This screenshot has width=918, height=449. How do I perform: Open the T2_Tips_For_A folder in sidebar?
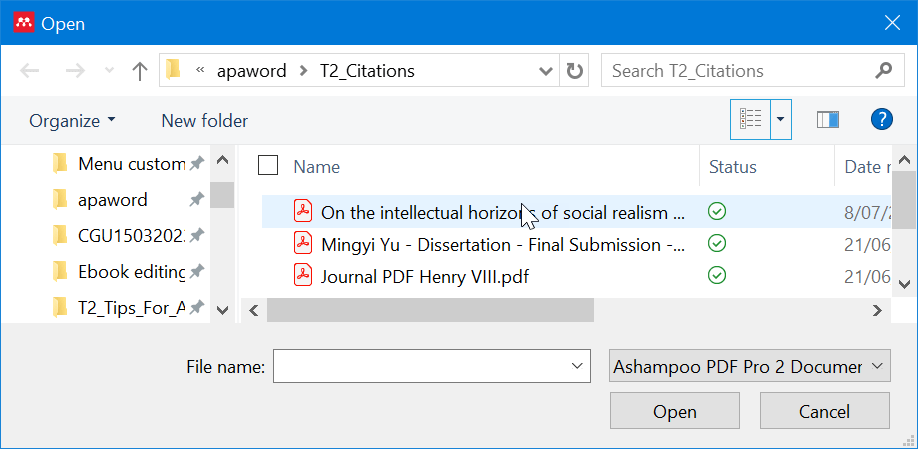[118, 307]
